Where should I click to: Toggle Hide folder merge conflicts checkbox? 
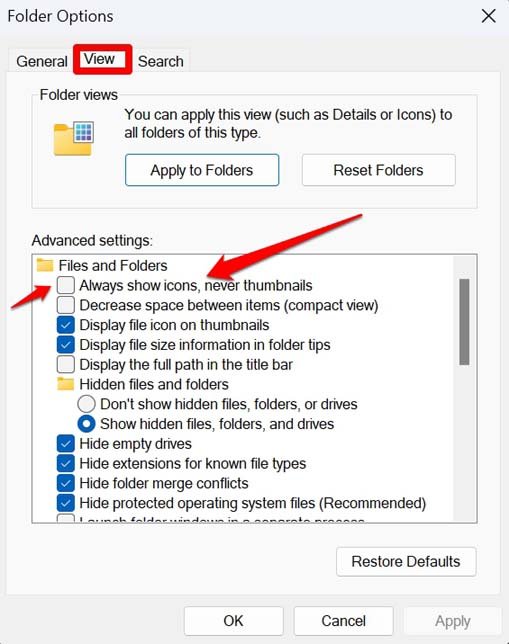pos(66,483)
